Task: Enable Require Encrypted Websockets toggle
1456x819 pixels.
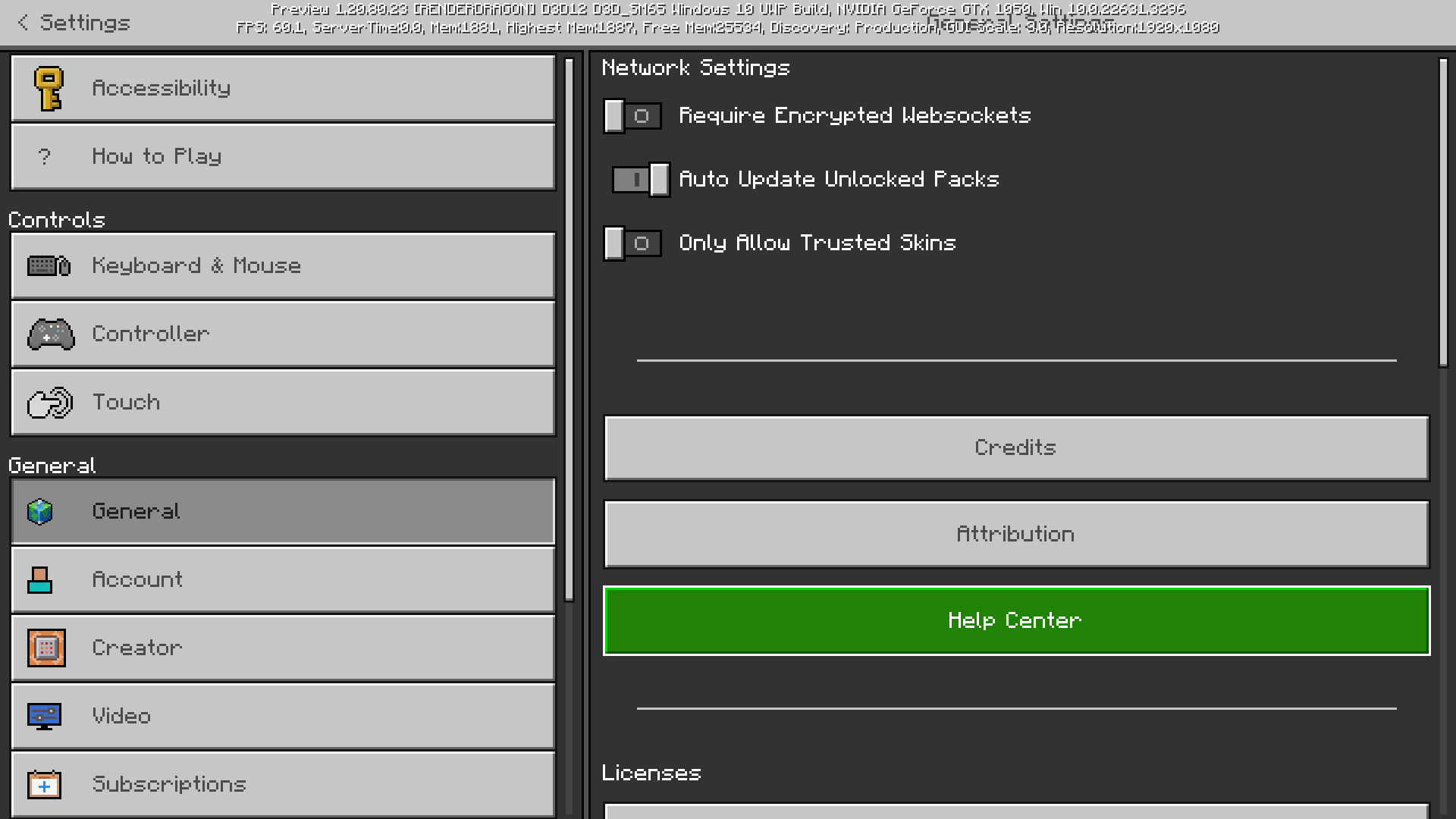Action: pyautogui.click(x=632, y=116)
